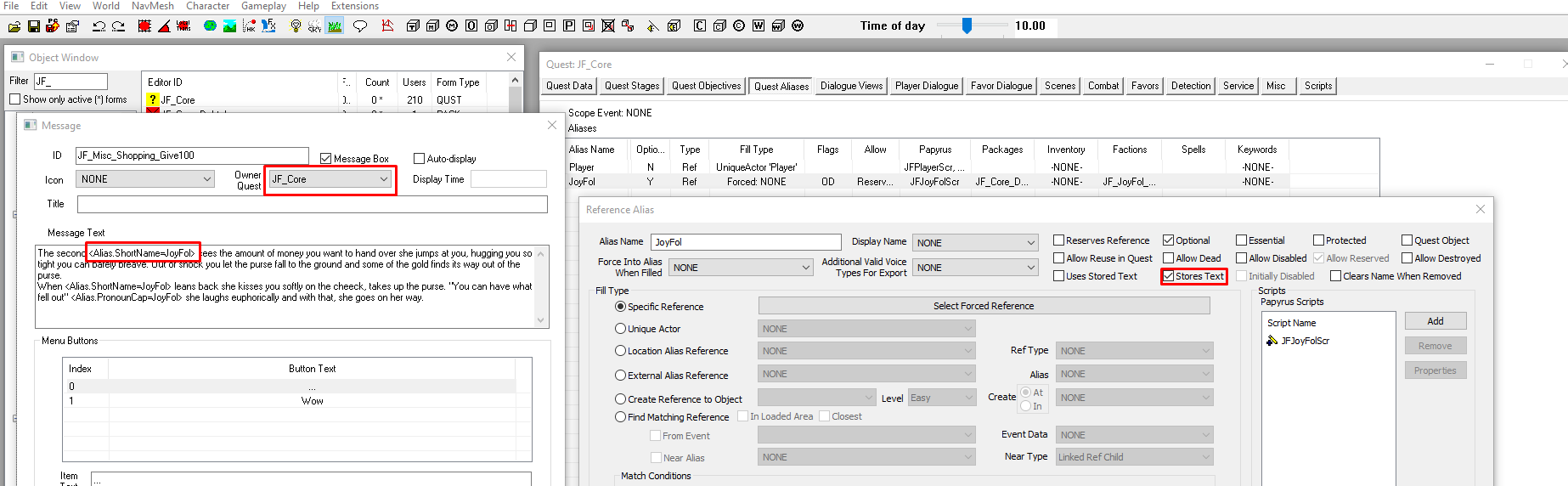Viewport: 1568px width, 486px height.
Task: Click the Time of day slider handle
Action: click(x=967, y=26)
